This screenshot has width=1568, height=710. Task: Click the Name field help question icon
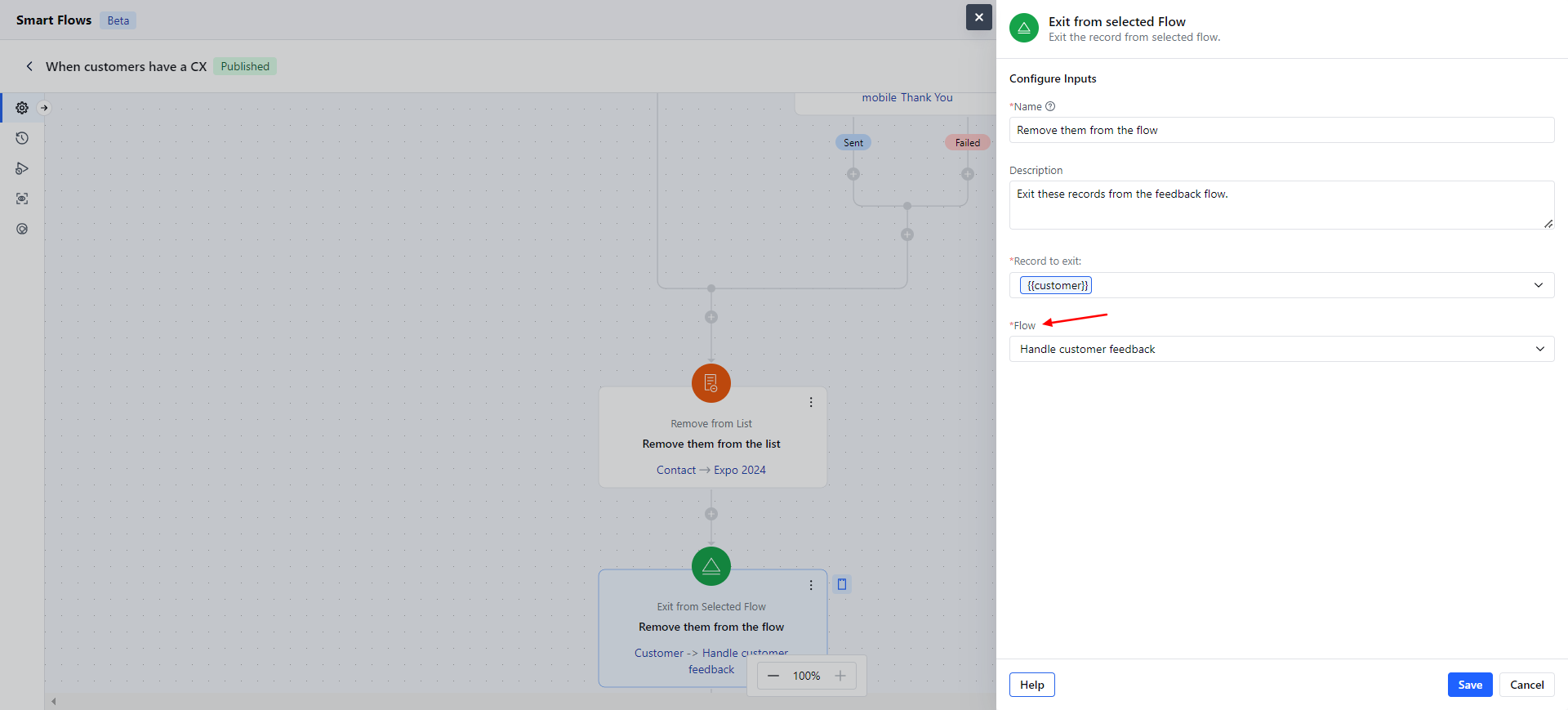(x=1050, y=106)
